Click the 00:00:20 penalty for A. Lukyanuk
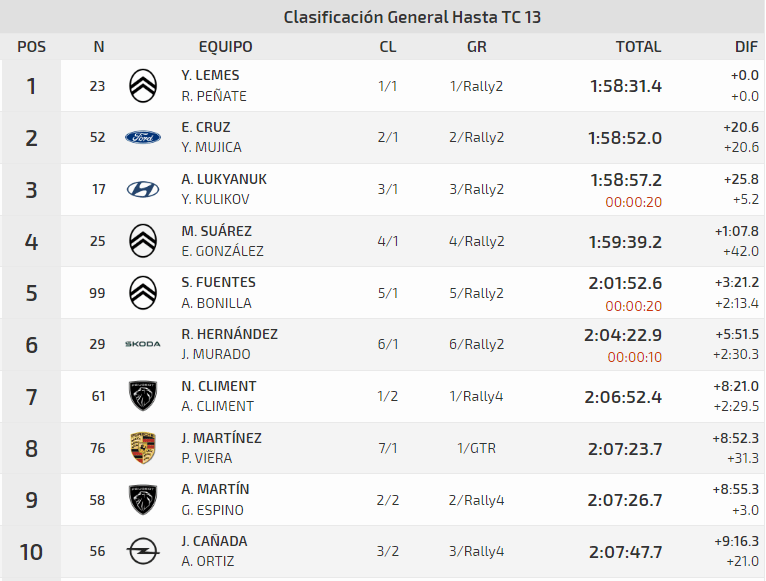Image resolution: width=766 pixels, height=581 pixels. pos(633,201)
